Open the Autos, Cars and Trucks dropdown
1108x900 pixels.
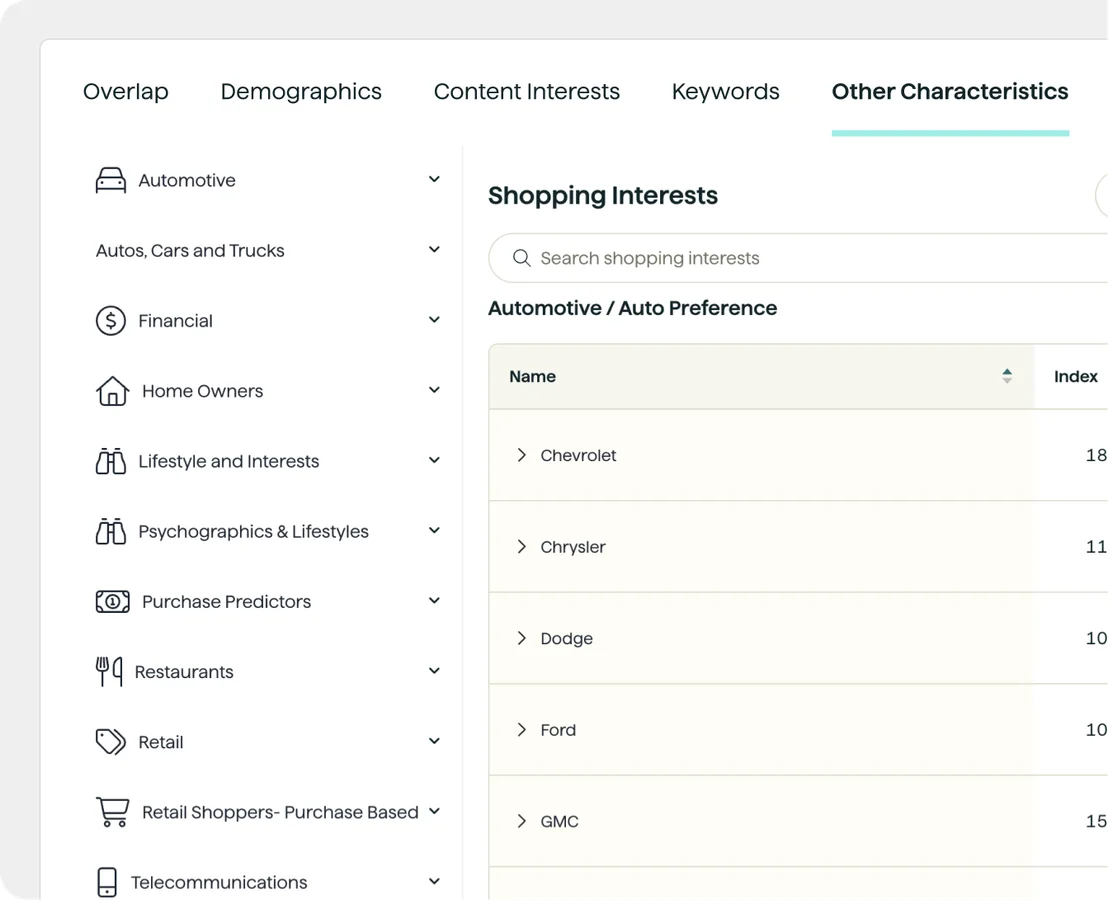tap(434, 250)
